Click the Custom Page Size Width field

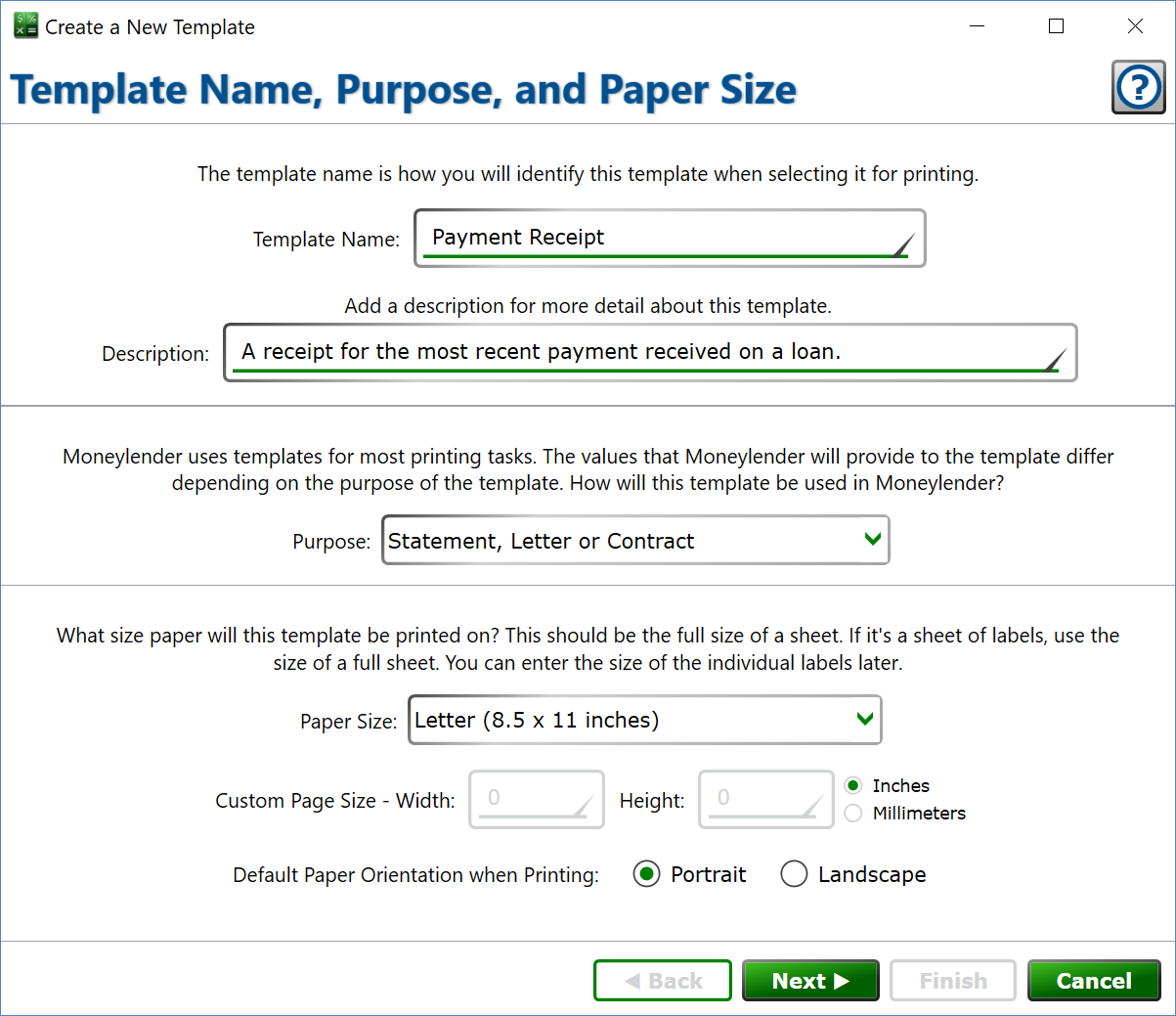tap(537, 799)
